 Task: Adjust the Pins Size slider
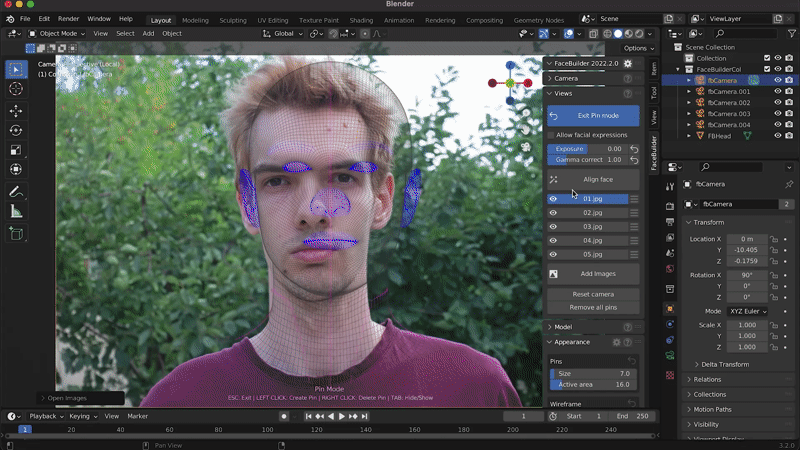pos(593,373)
